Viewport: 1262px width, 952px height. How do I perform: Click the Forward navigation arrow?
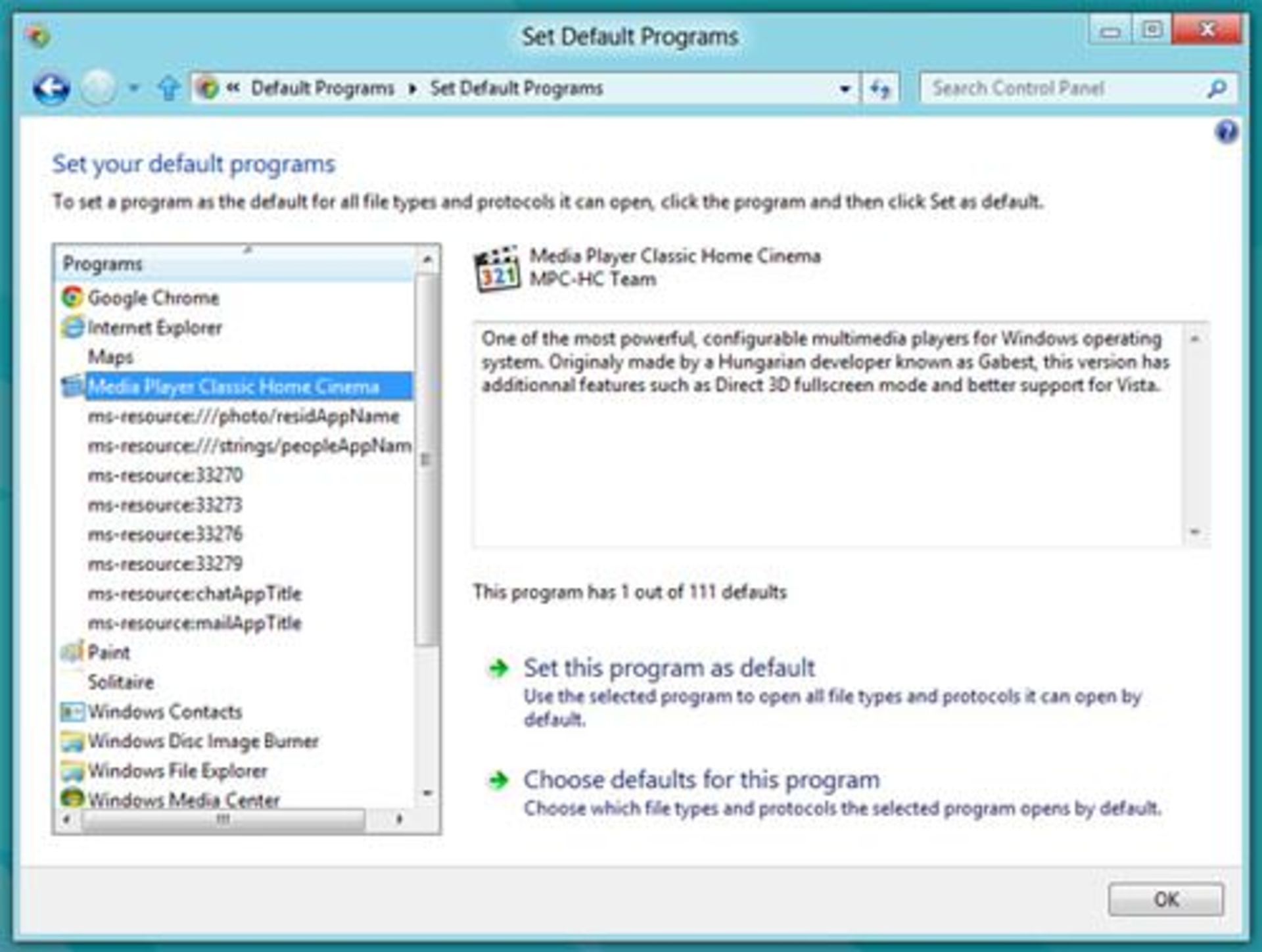pos(99,88)
